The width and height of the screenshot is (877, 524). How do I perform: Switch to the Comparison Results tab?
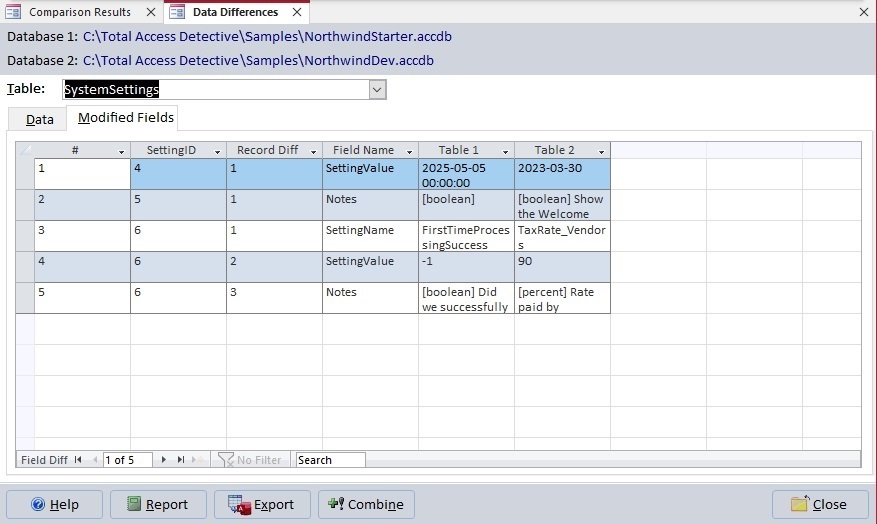click(79, 12)
